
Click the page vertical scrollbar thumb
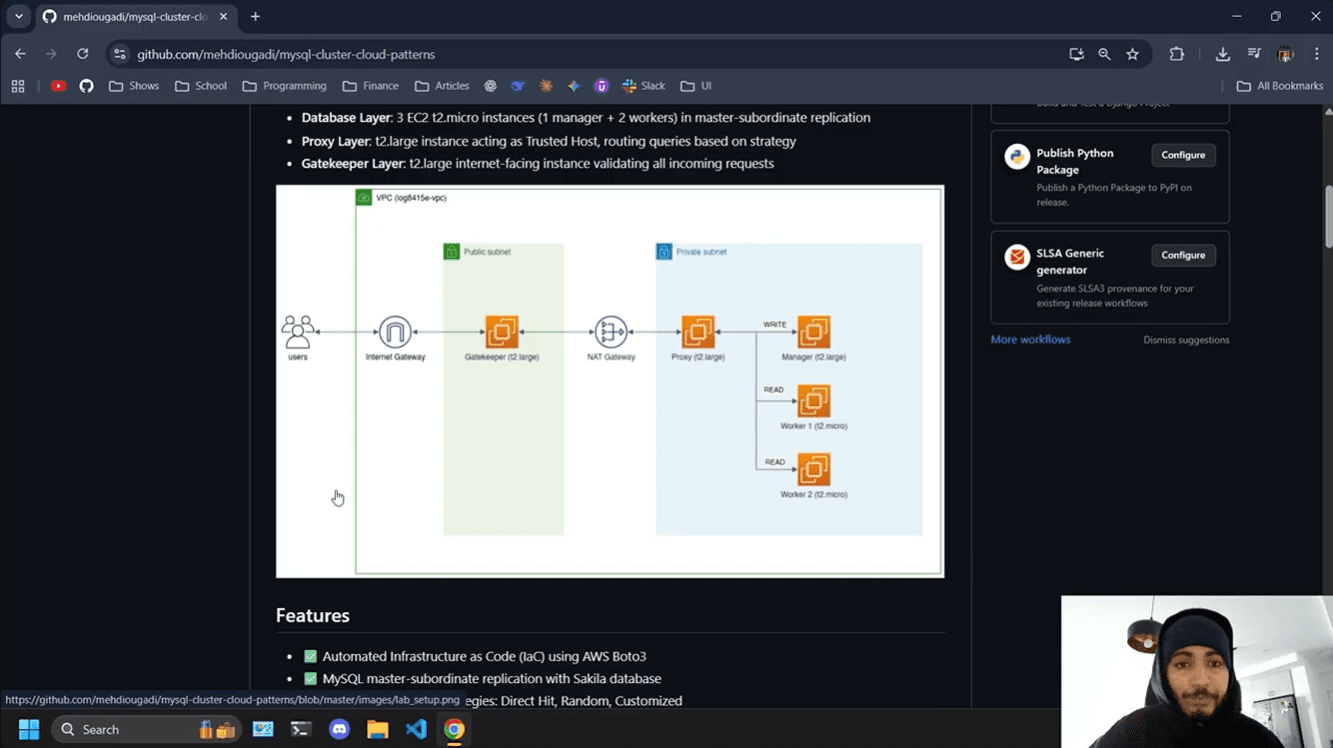(1328, 217)
